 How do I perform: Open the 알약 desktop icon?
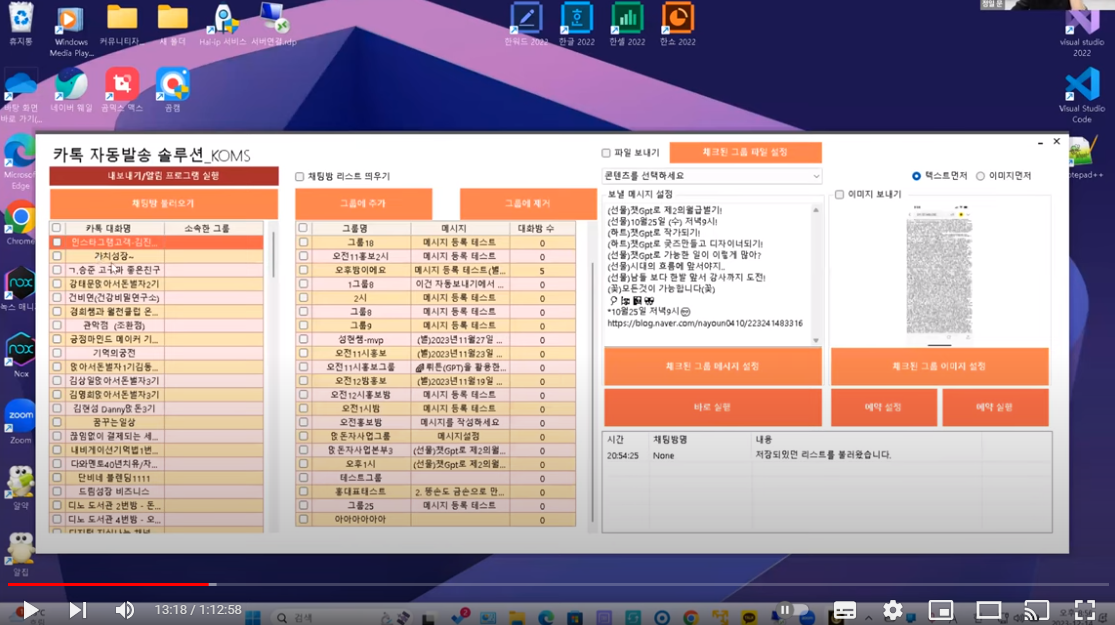coord(20,488)
